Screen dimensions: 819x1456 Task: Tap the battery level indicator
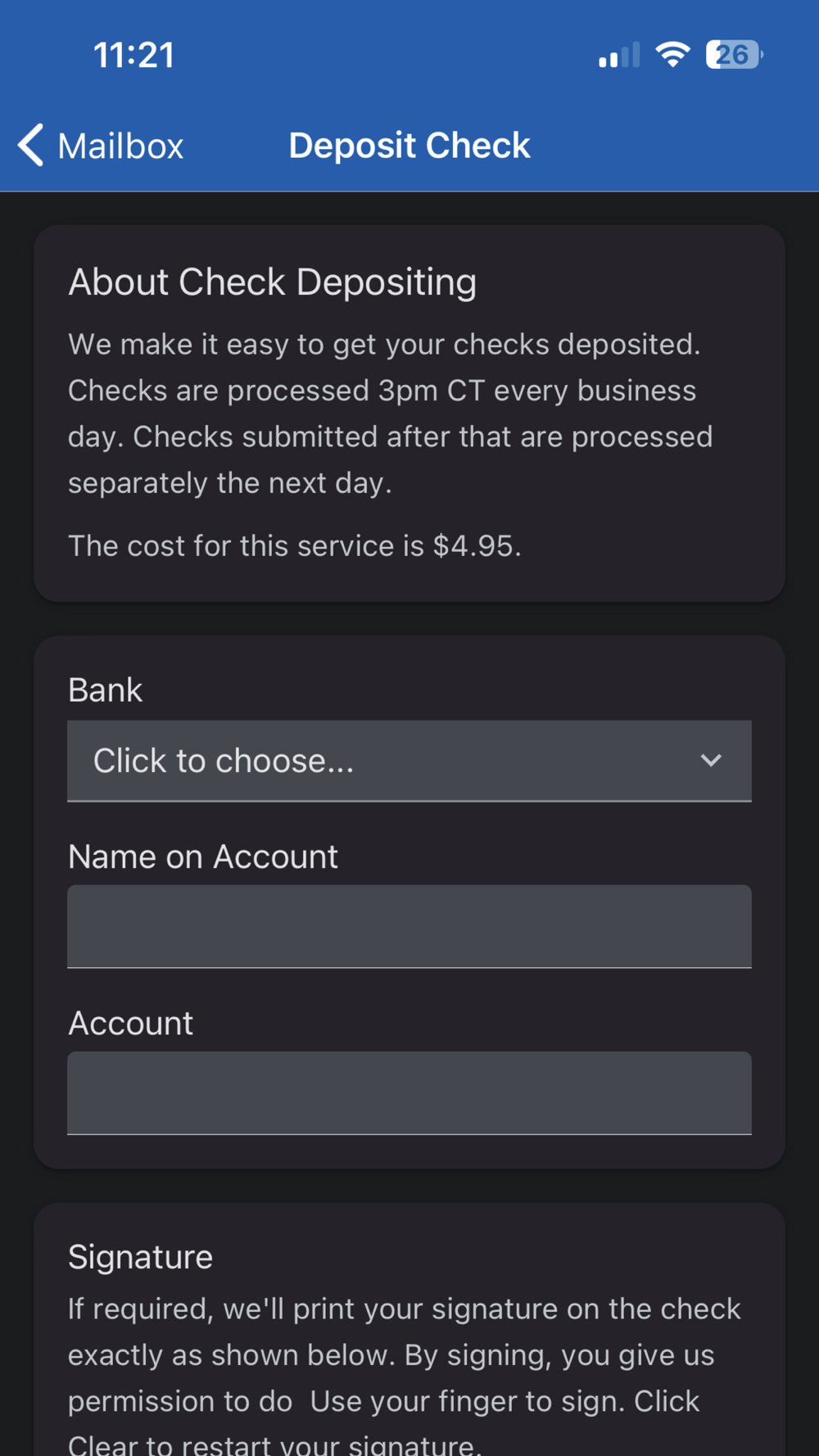734,55
